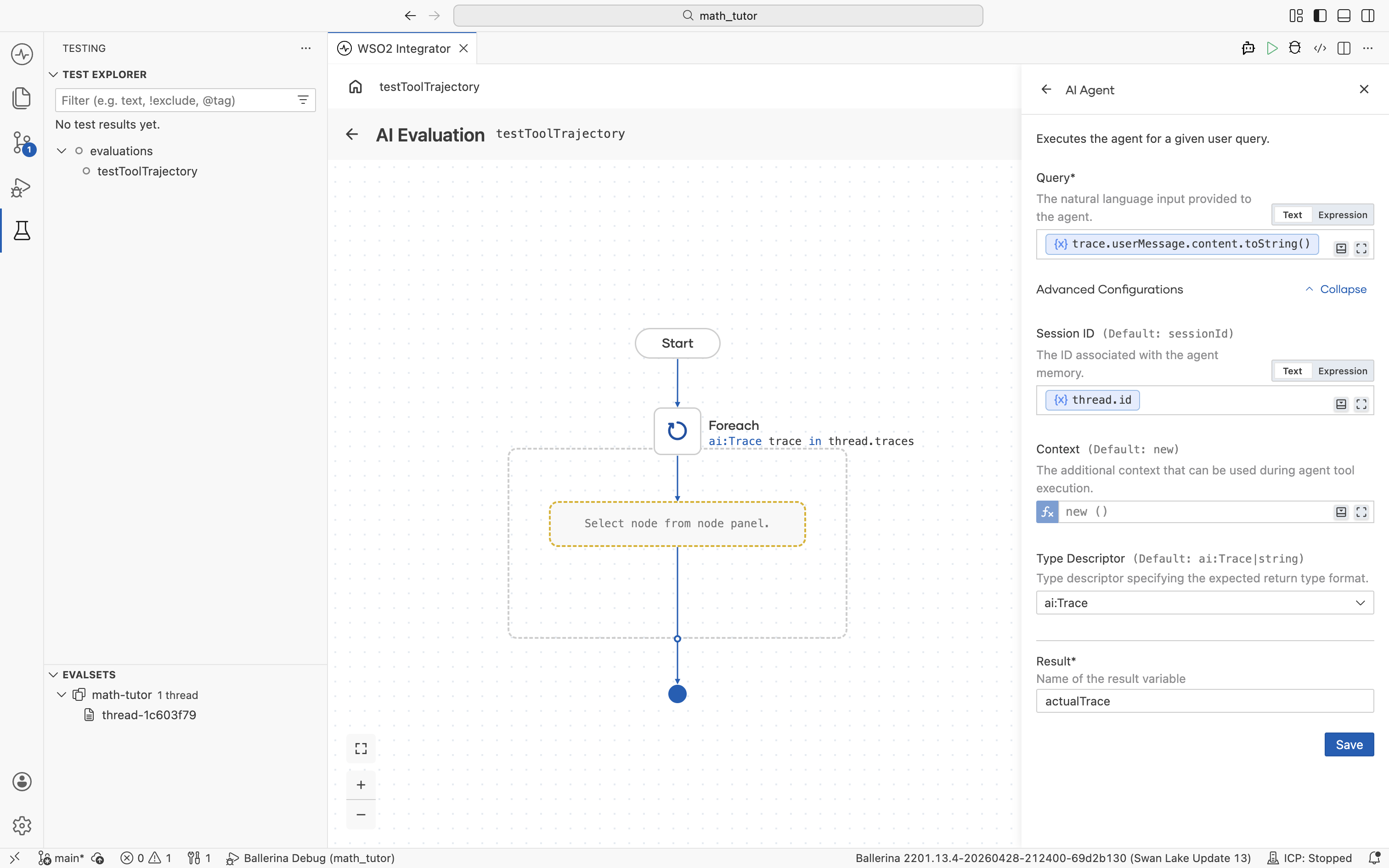This screenshot has height=868, width=1389.
Task: Open the WSO2 Integrator activity bar icon
Action: pos(22,55)
